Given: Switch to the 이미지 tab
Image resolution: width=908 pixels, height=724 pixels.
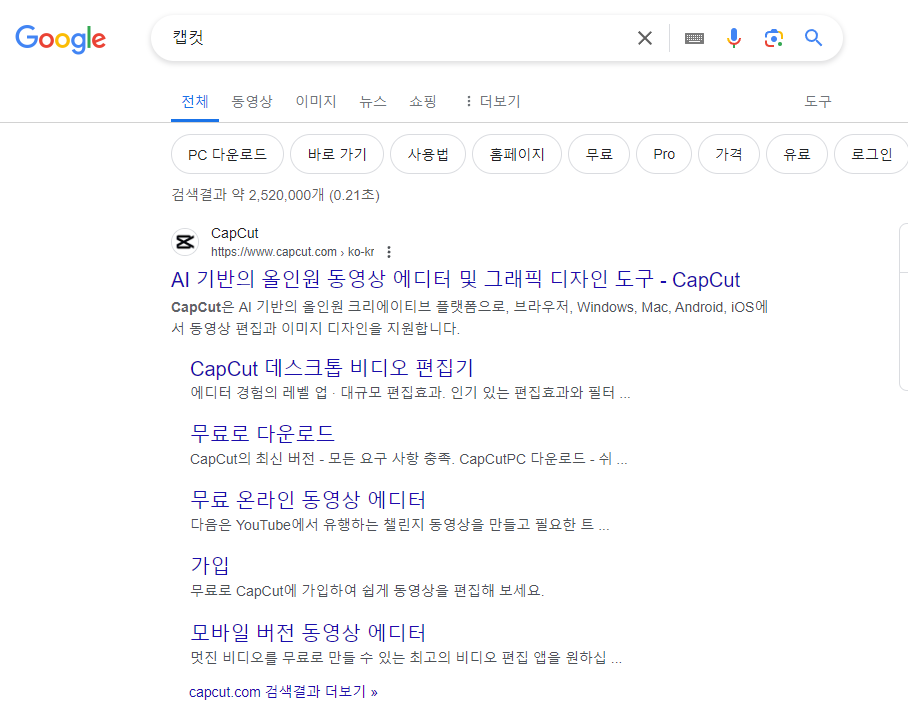Looking at the screenshot, I should point(316,101).
